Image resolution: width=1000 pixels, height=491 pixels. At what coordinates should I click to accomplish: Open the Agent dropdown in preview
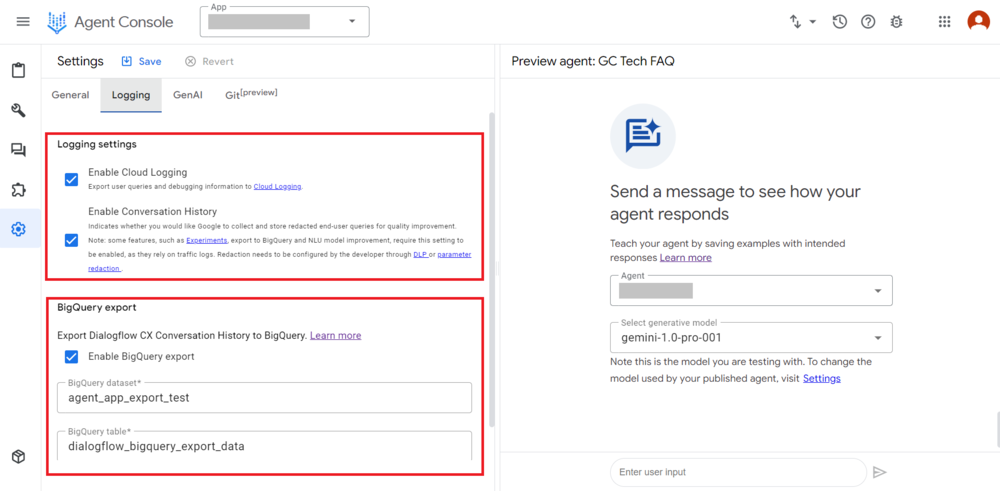pyautogui.click(x=751, y=291)
